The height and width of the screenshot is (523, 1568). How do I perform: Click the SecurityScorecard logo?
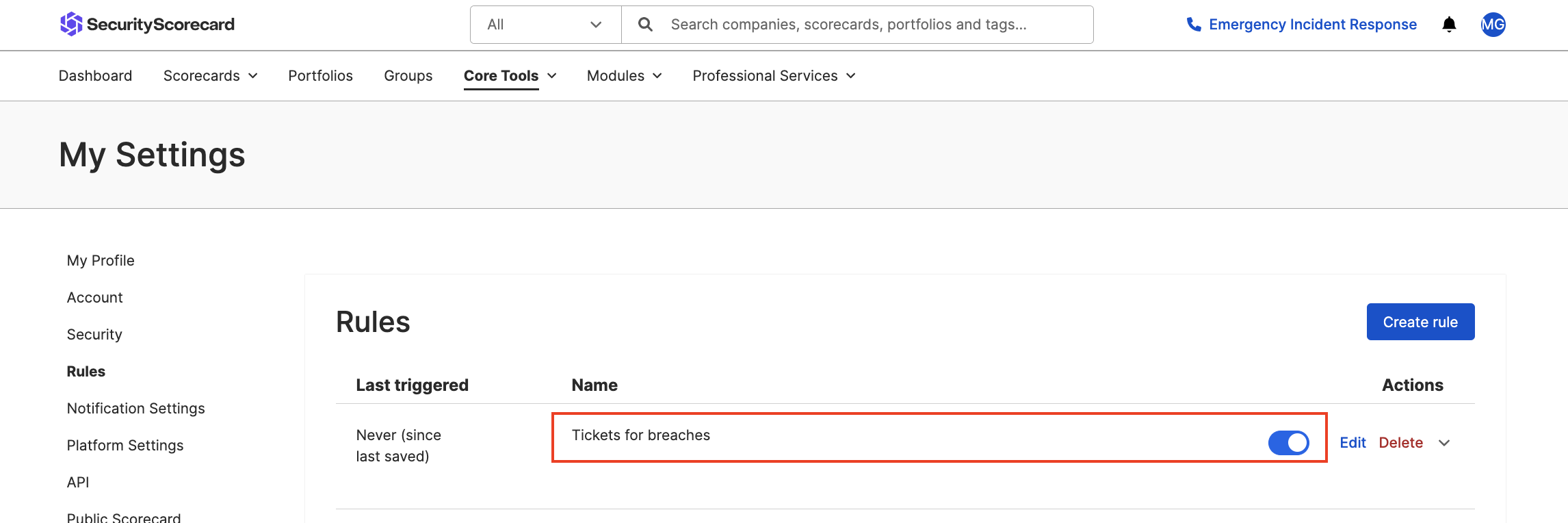tap(147, 25)
